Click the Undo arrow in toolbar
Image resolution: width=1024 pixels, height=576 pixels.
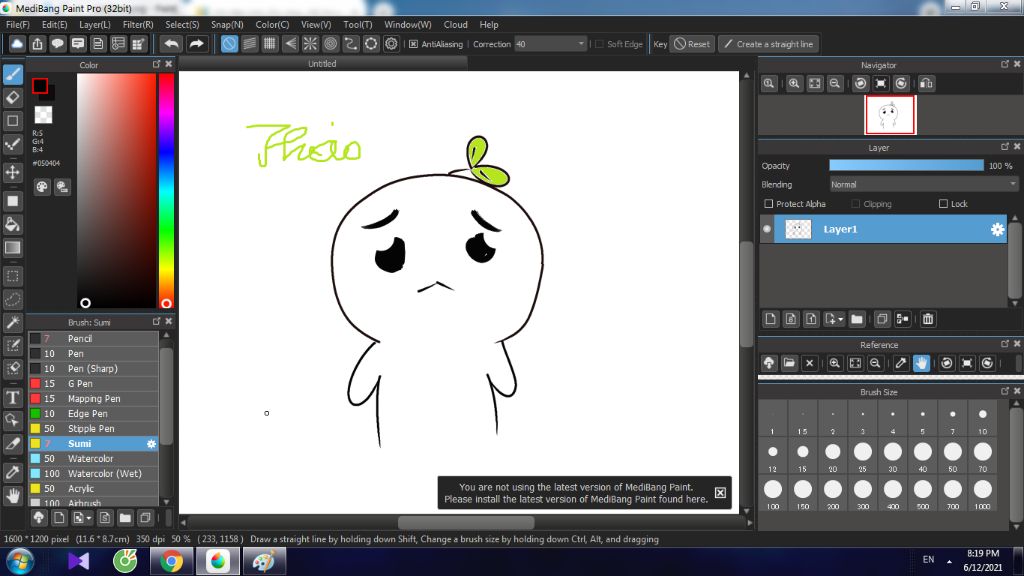pyautogui.click(x=171, y=44)
